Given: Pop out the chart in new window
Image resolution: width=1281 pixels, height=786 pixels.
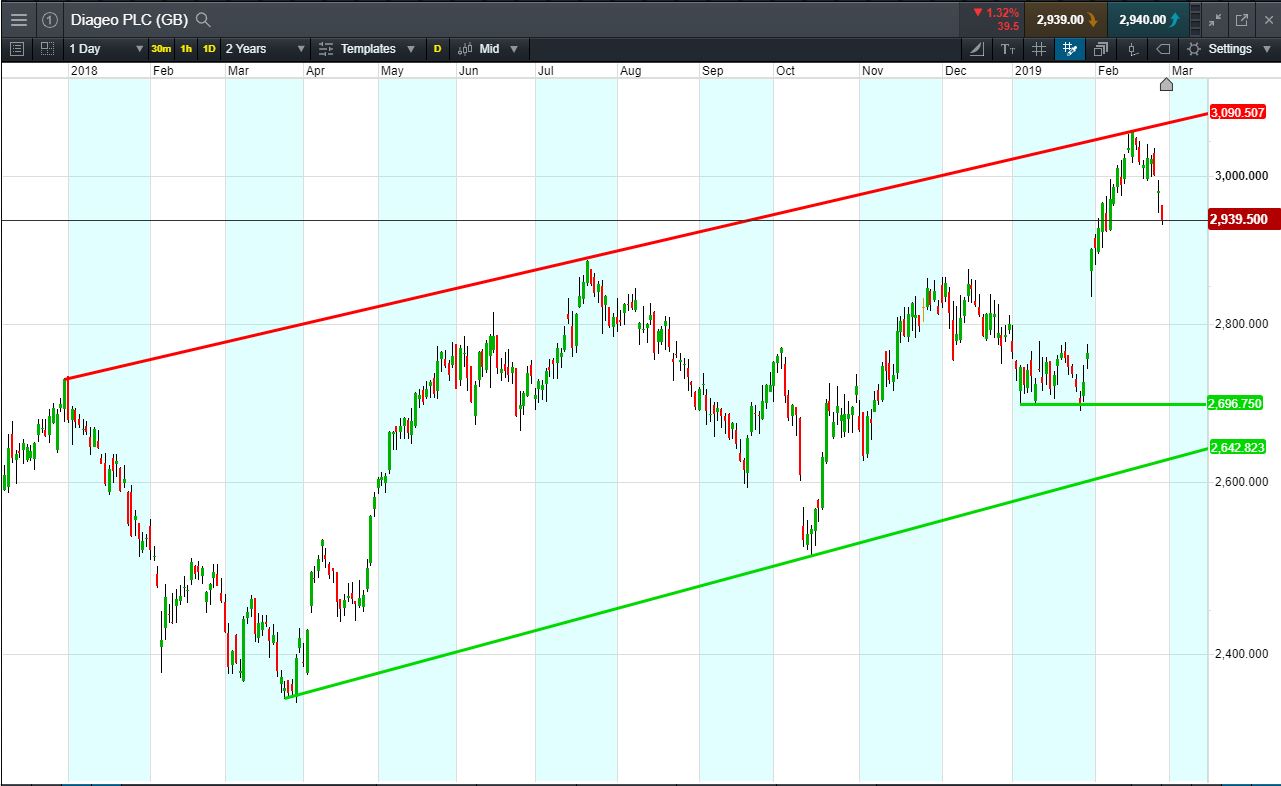Looking at the screenshot, I should tap(1242, 19).
